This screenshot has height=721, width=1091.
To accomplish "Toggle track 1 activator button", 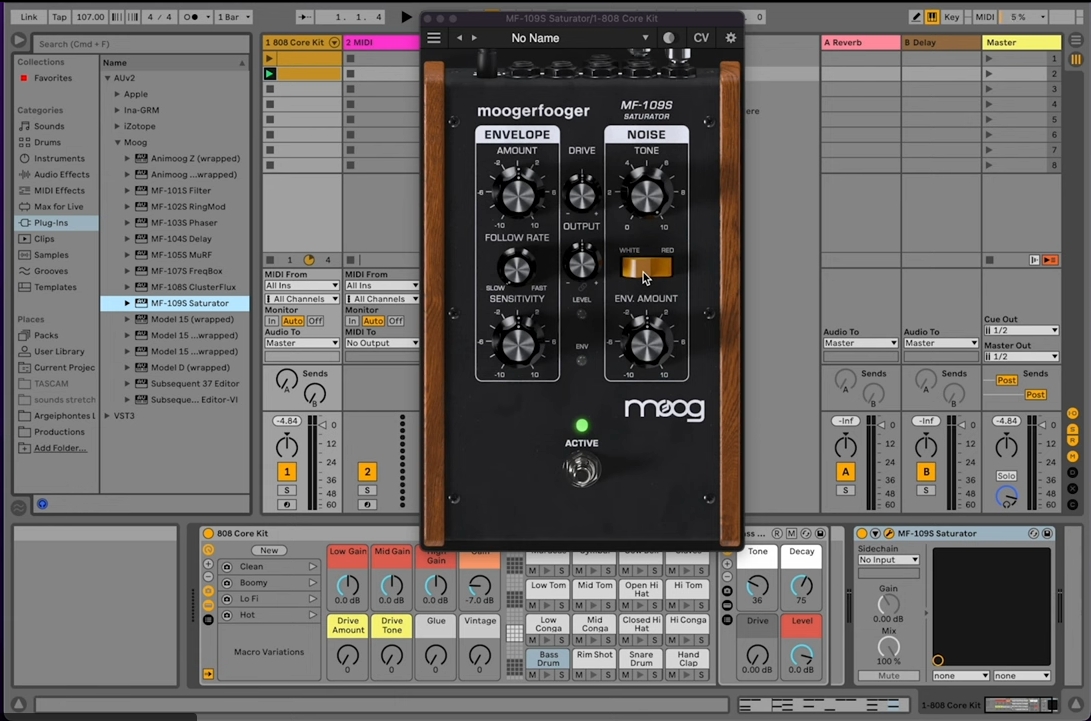I will coord(287,472).
